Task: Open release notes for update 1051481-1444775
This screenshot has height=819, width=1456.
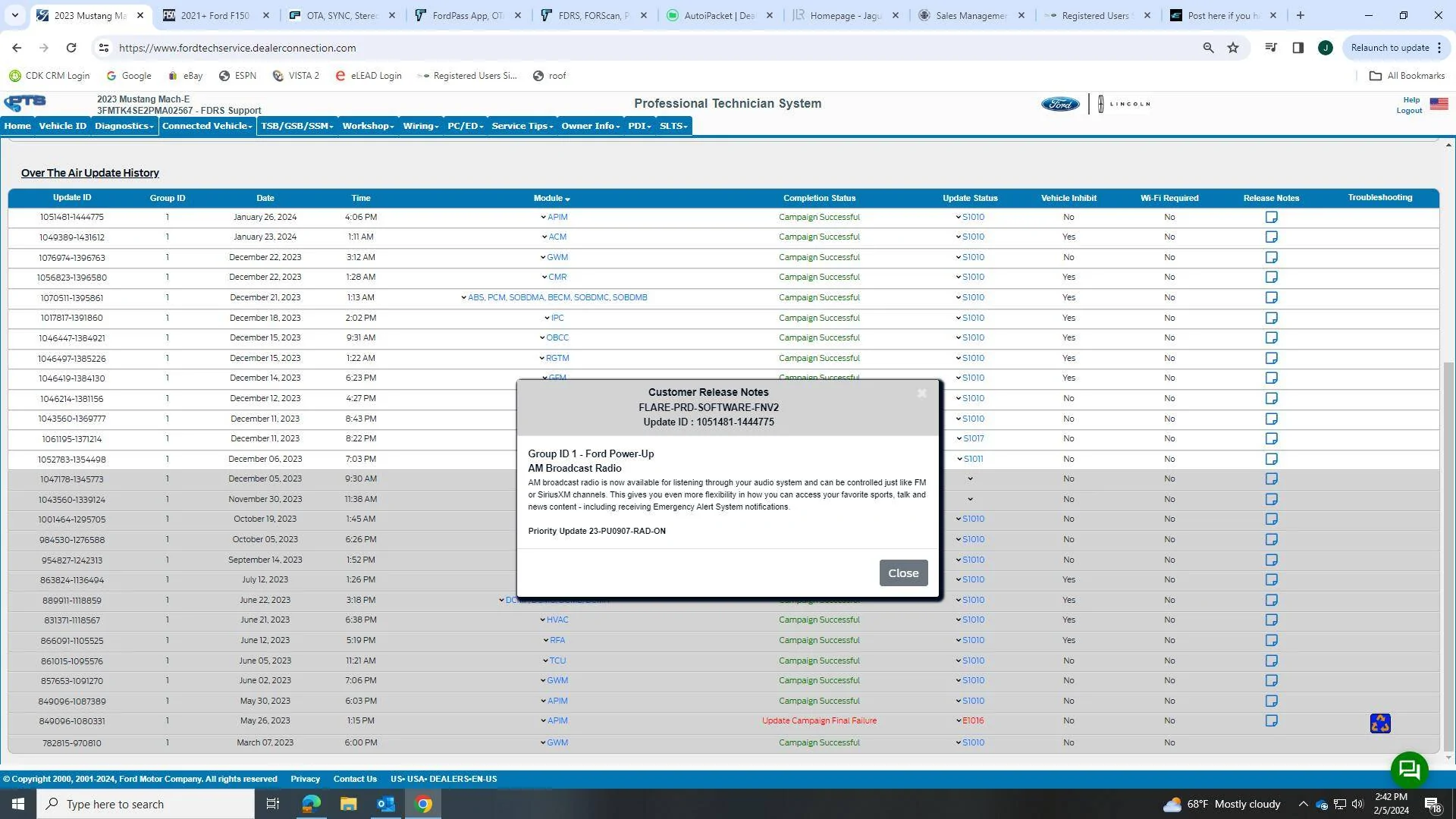Action: (1271, 218)
